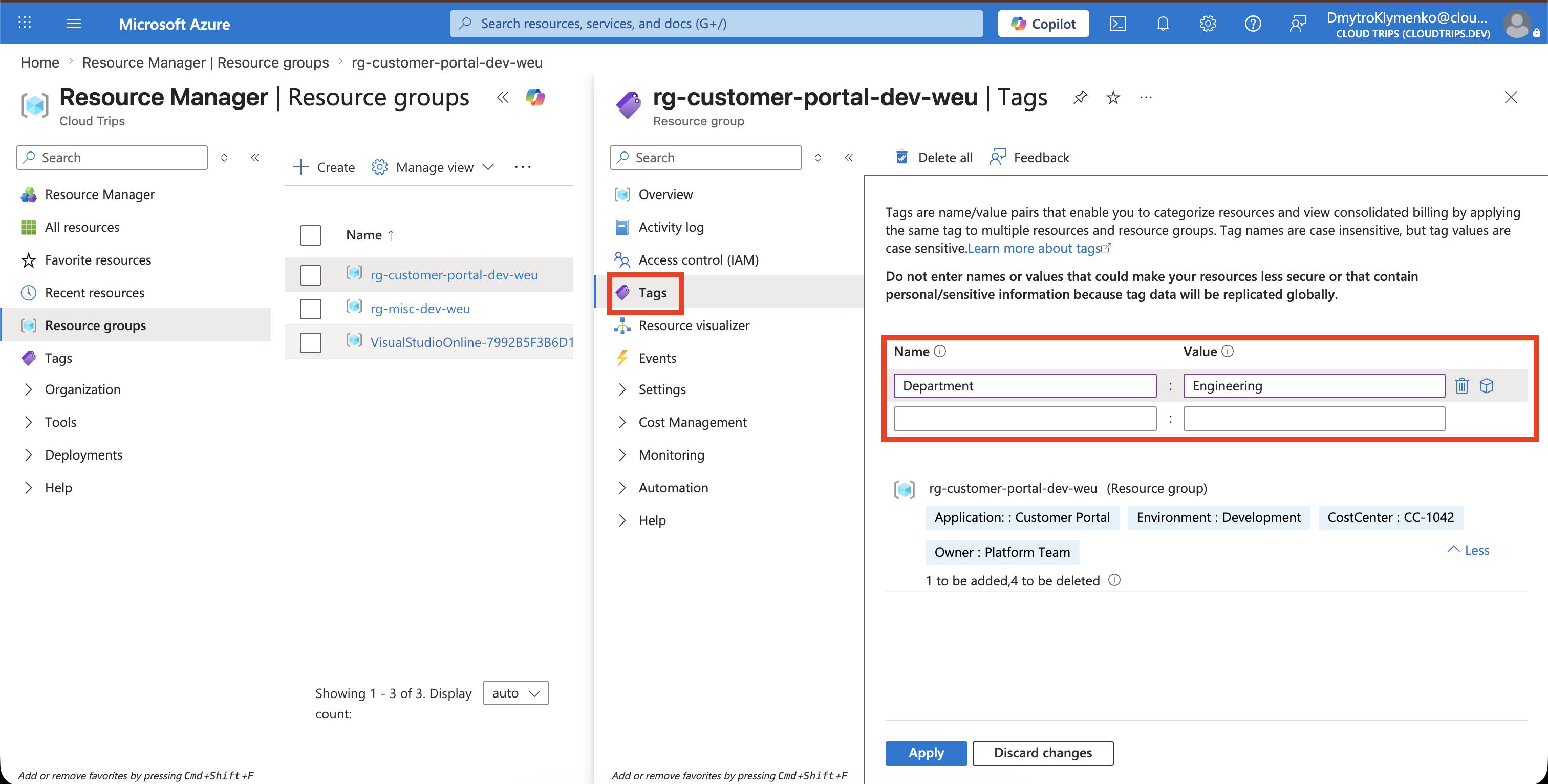Click Apply button to save tags
Screen dimensions: 1548x784
(926, 753)
